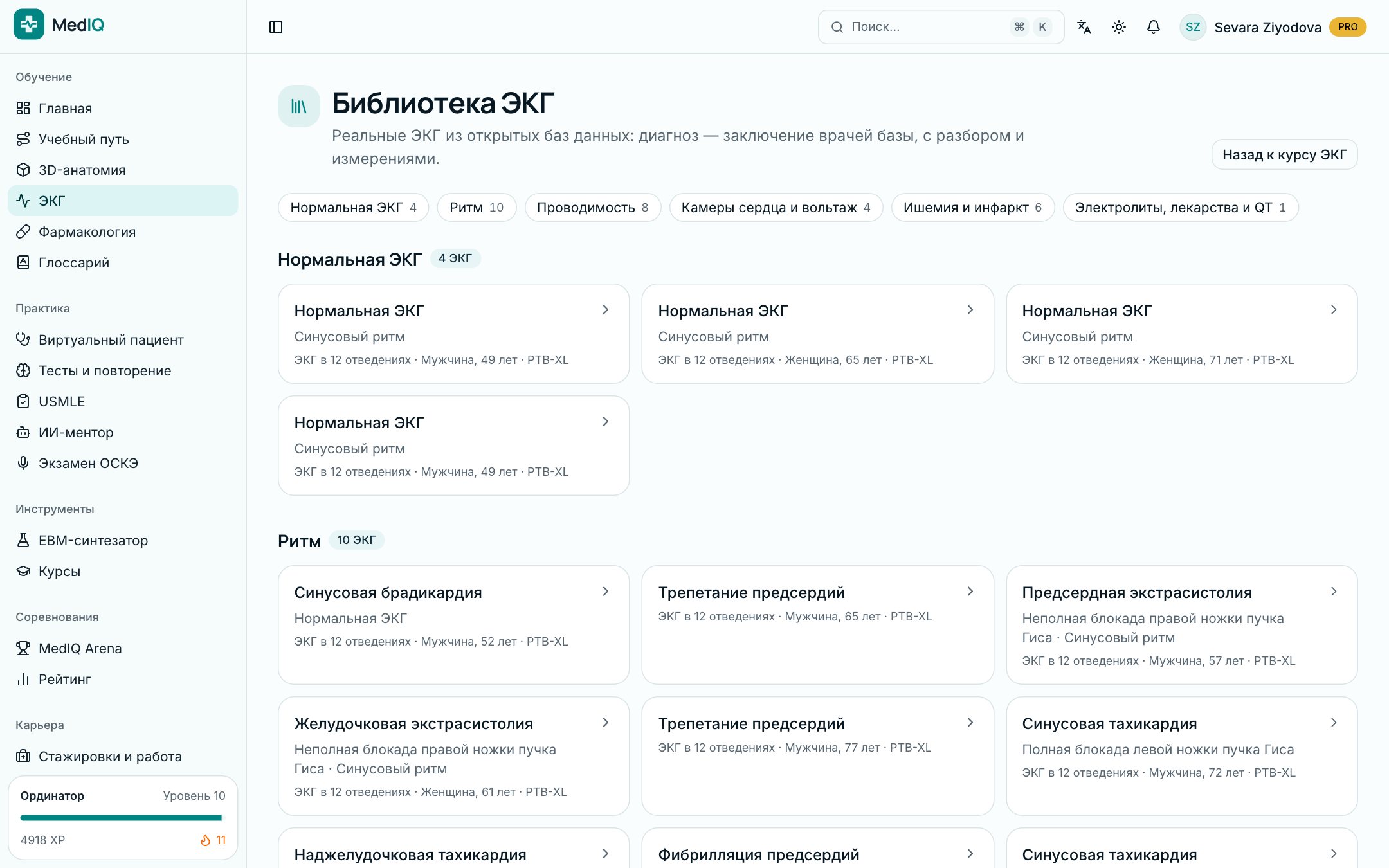1389x868 pixels.
Task: Filter by Камеры сердца и вольтаж chip
Action: point(776,208)
